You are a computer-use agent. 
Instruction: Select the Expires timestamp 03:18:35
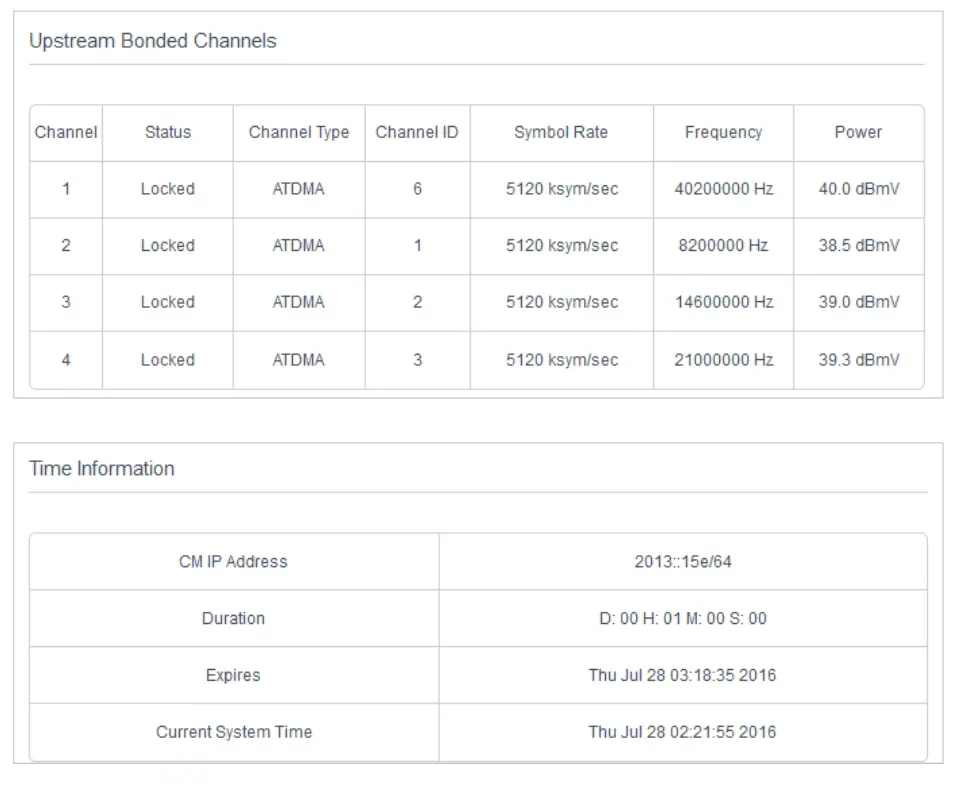(x=683, y=676)
